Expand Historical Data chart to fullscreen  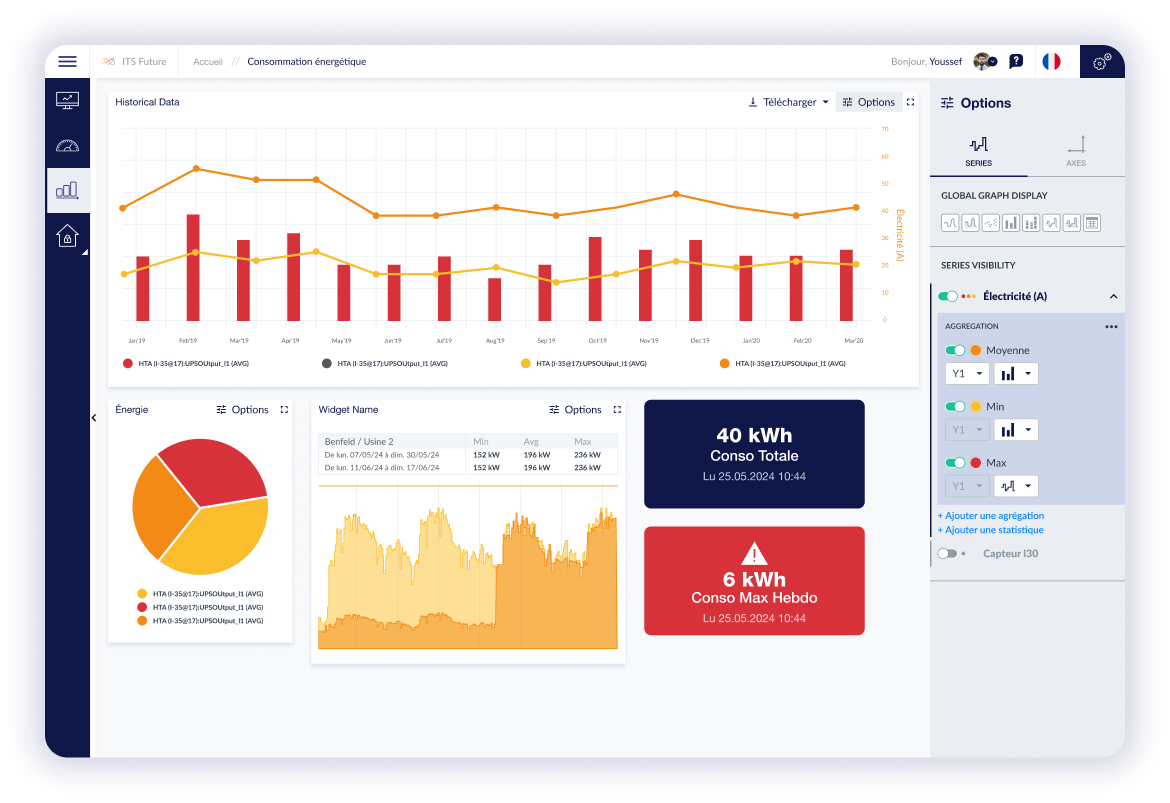(910, 102)
